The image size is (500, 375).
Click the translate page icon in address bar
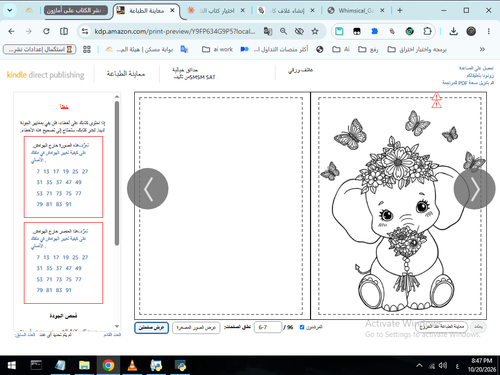[268, 31]
